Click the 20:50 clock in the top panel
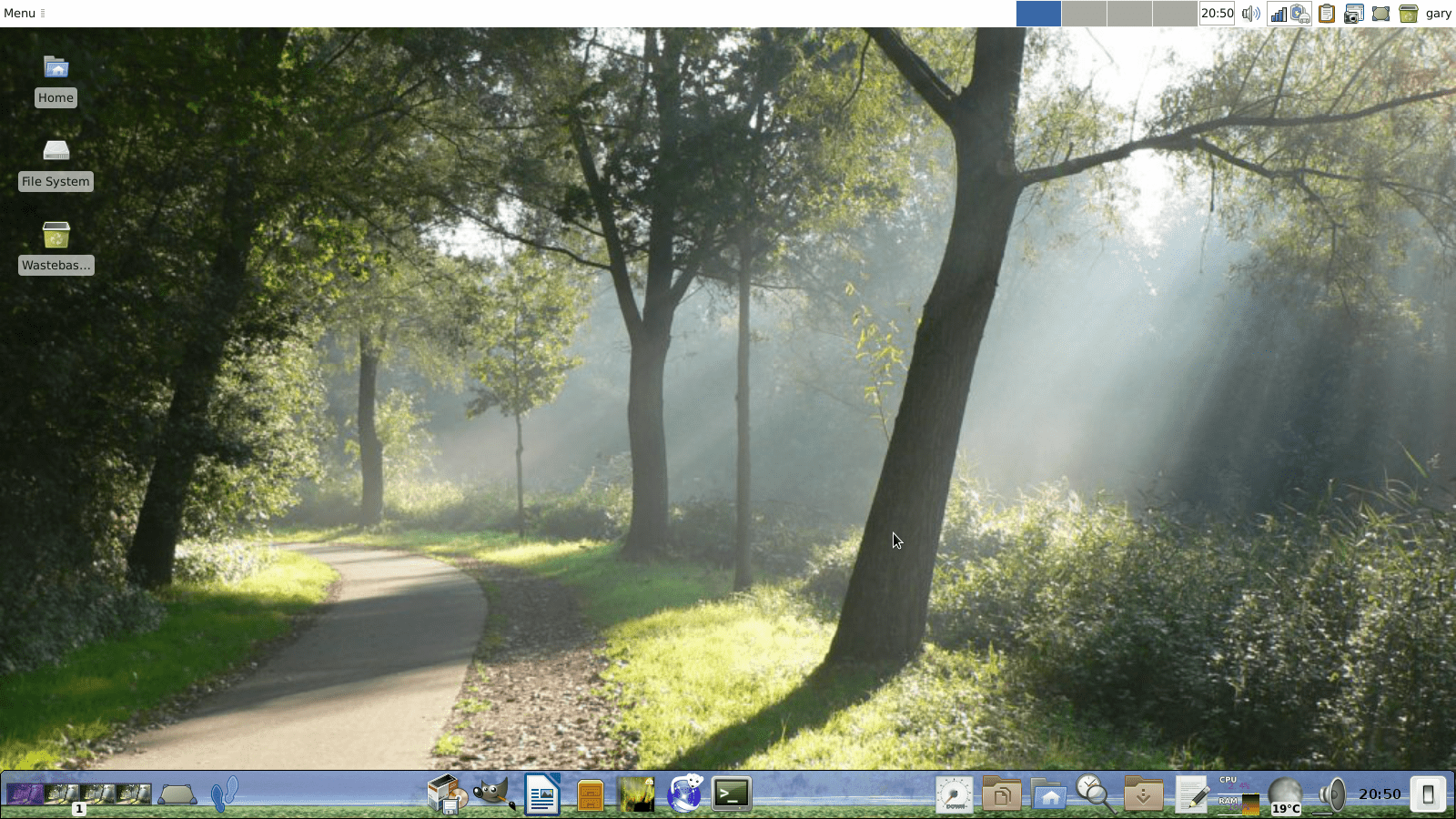 pos(1218,14)
